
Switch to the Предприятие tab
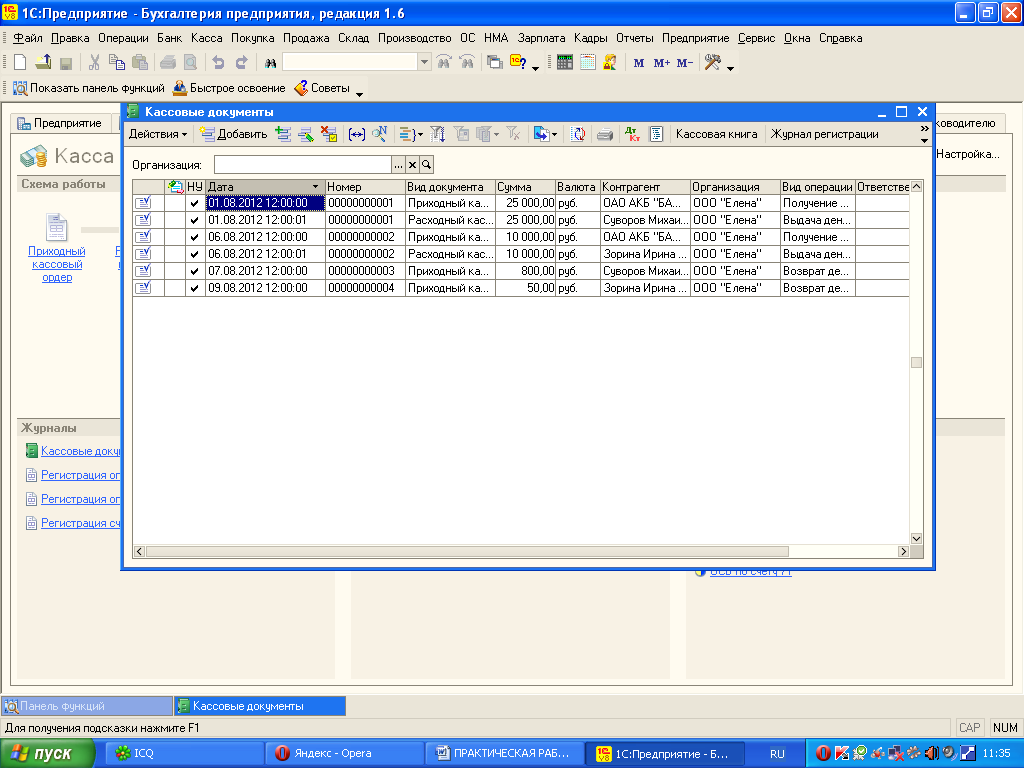click(60, 123)
